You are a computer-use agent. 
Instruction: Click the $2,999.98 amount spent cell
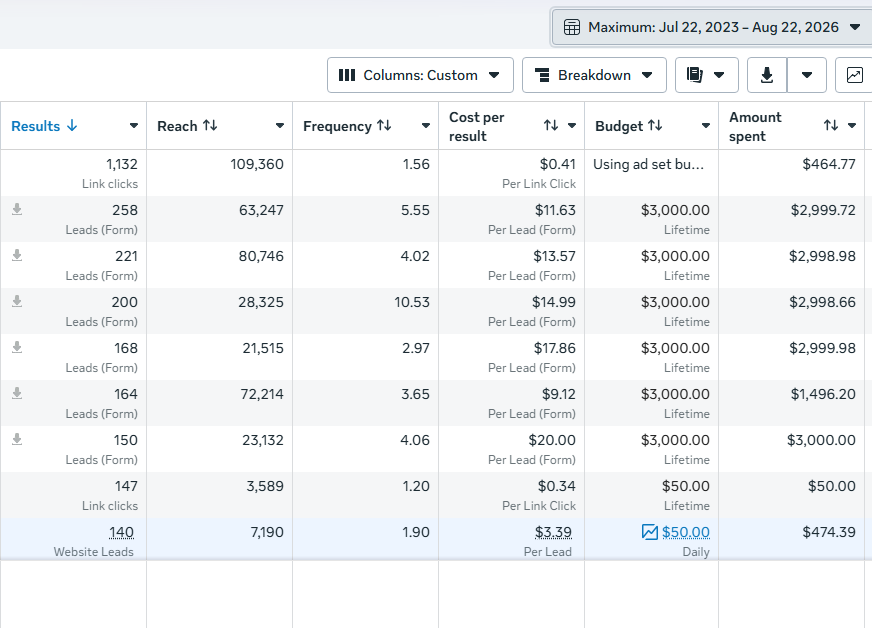[791, 357]
